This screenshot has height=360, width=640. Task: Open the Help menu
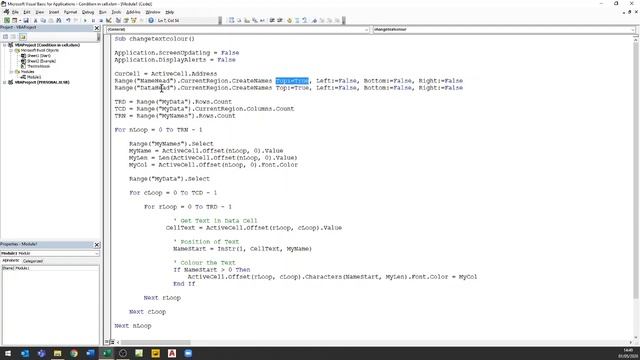tap(170, 12)
